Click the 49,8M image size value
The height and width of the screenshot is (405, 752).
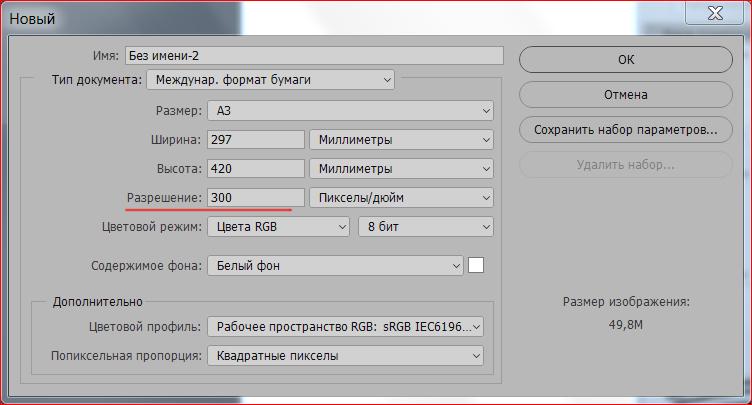pyautogui.click(x=626, y=325)
